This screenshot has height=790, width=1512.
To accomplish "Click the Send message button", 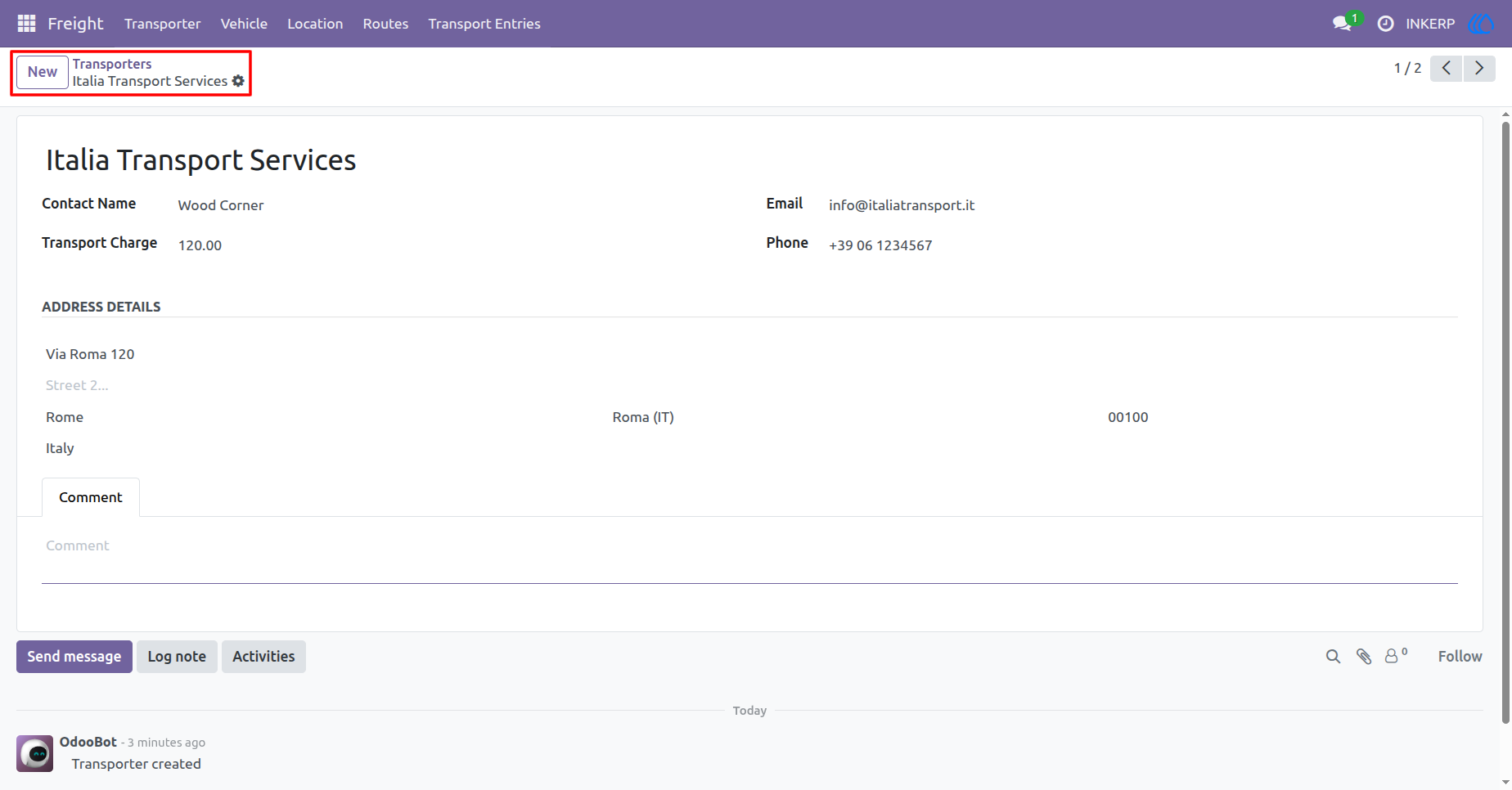I will click(74, 657).
